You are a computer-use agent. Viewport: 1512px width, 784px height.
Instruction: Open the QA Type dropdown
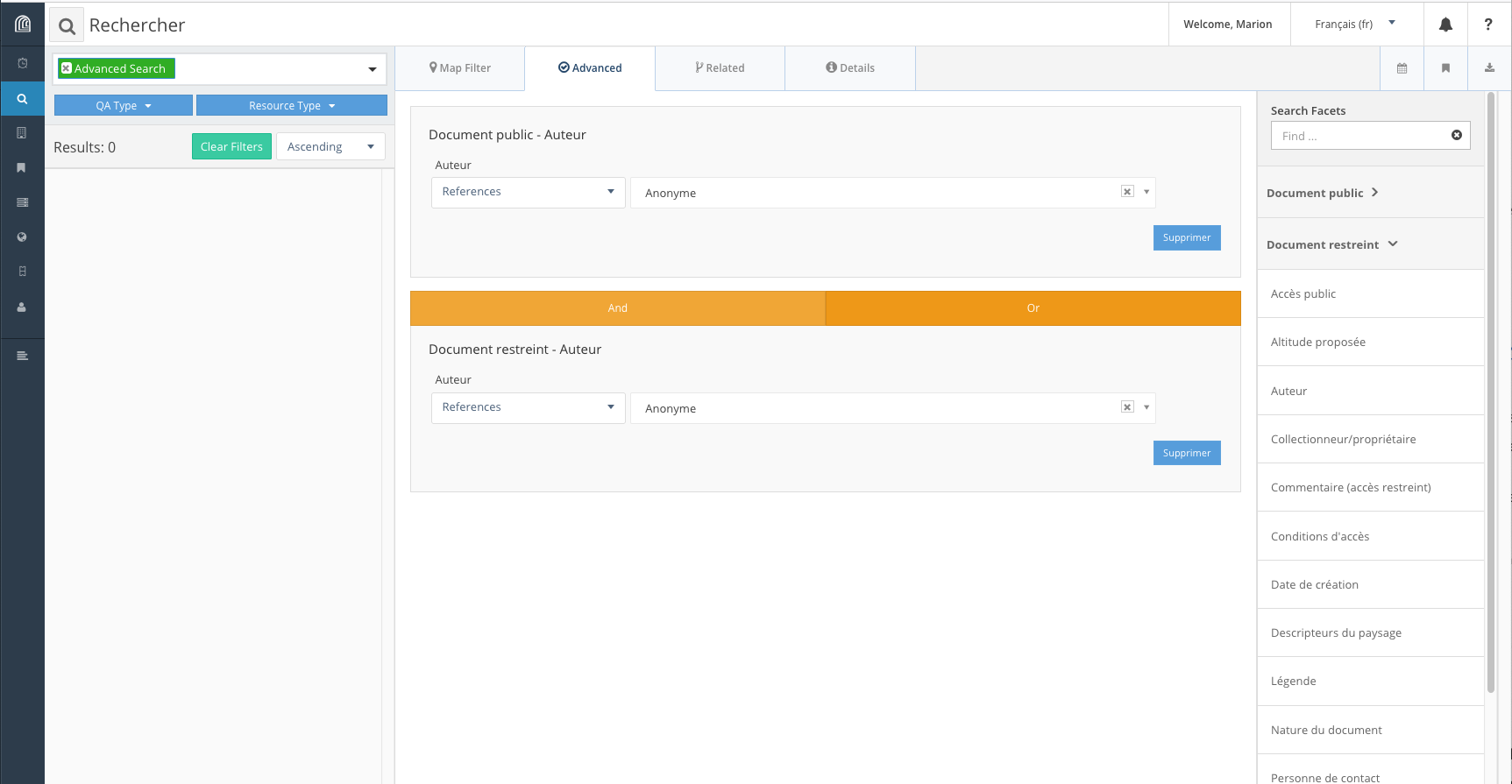pos(124,106)
